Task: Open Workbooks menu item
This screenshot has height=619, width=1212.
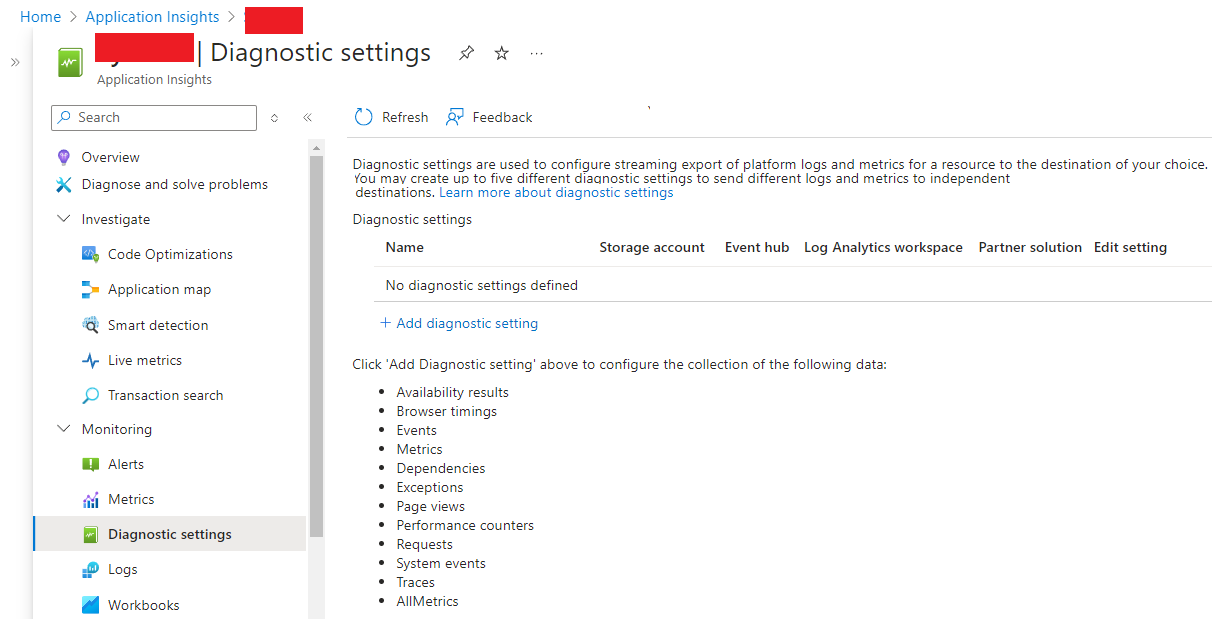Action: [144, 605]
